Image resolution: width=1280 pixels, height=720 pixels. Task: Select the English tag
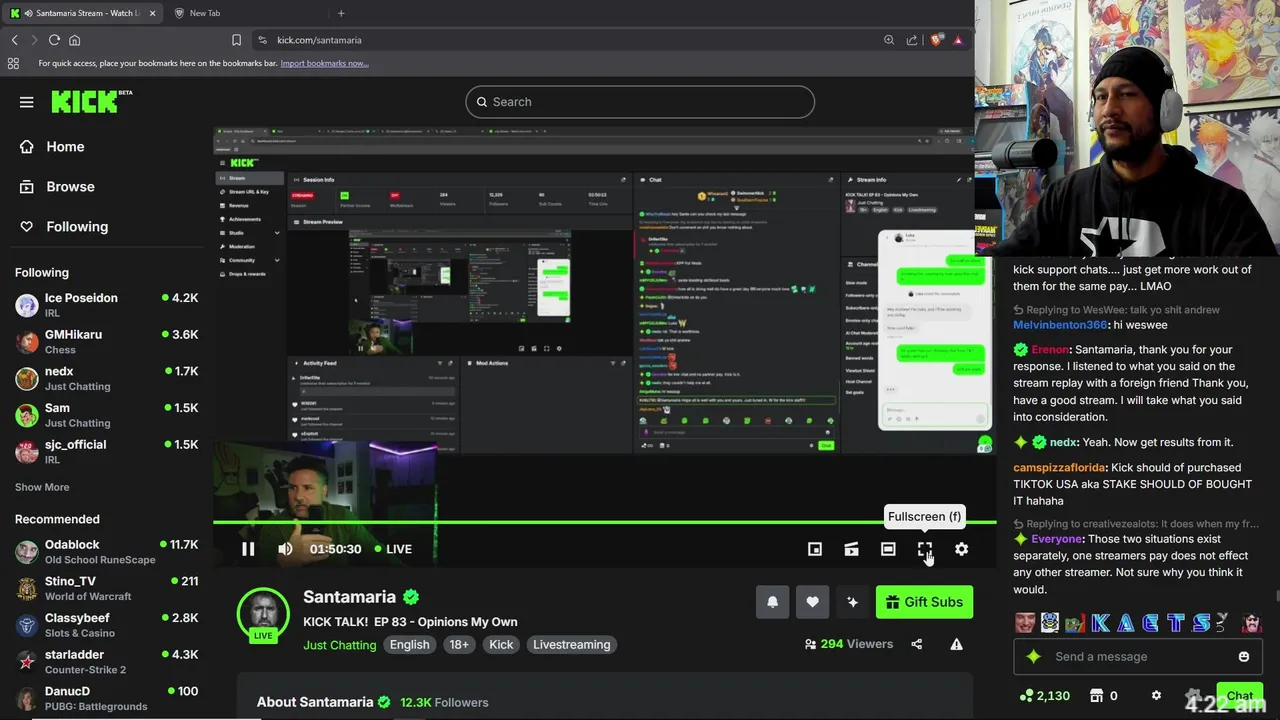(409, 645)
